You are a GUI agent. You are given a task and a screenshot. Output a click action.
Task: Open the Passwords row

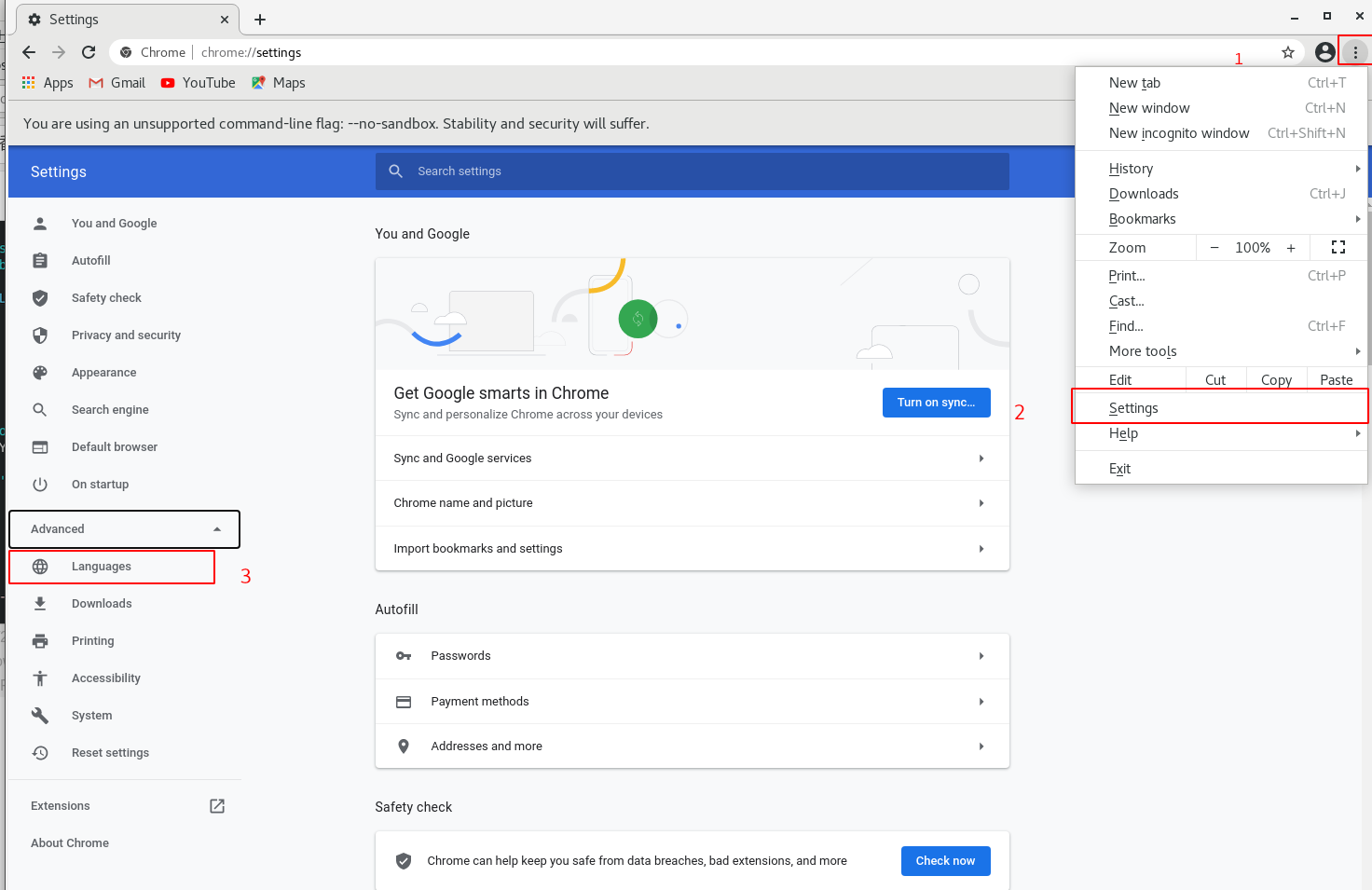tap(692, 656)
